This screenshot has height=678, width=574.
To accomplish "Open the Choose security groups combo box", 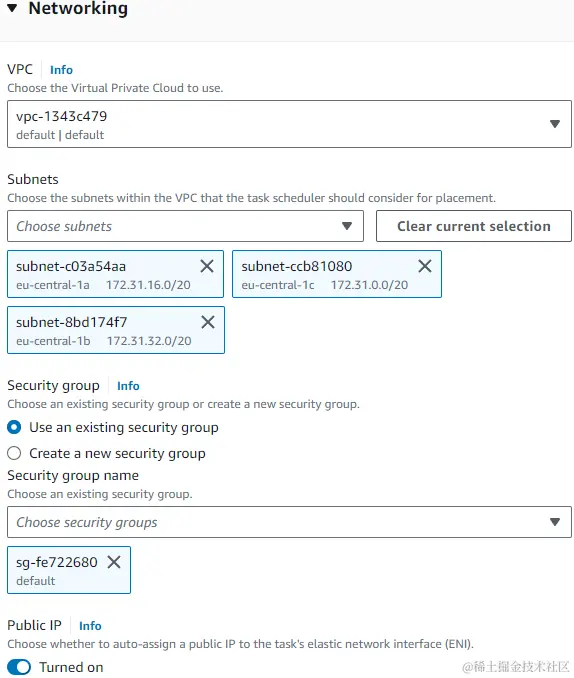I will (x=289, y=522).
